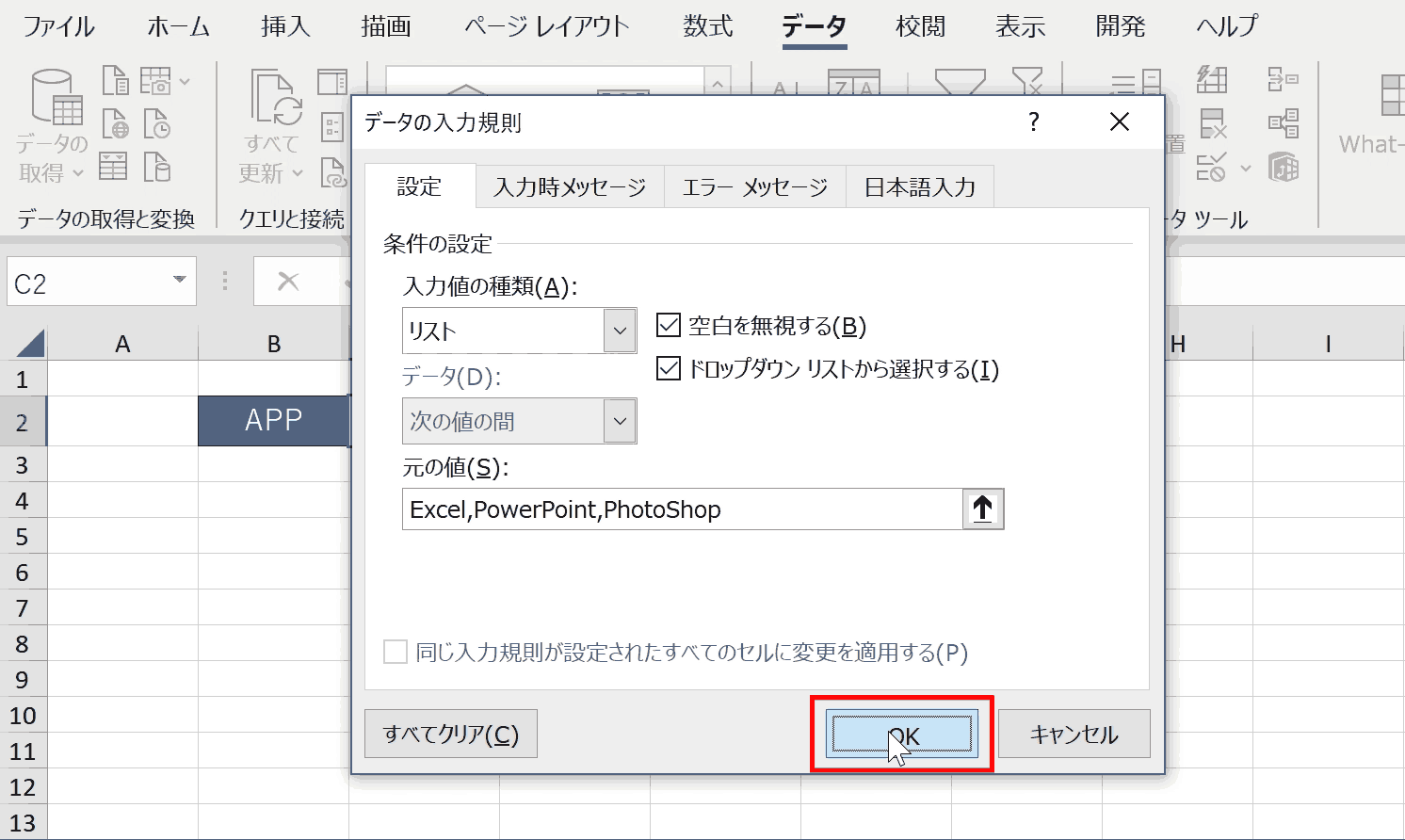Click the Data Validation ribbon icon

click(1211, 168)
